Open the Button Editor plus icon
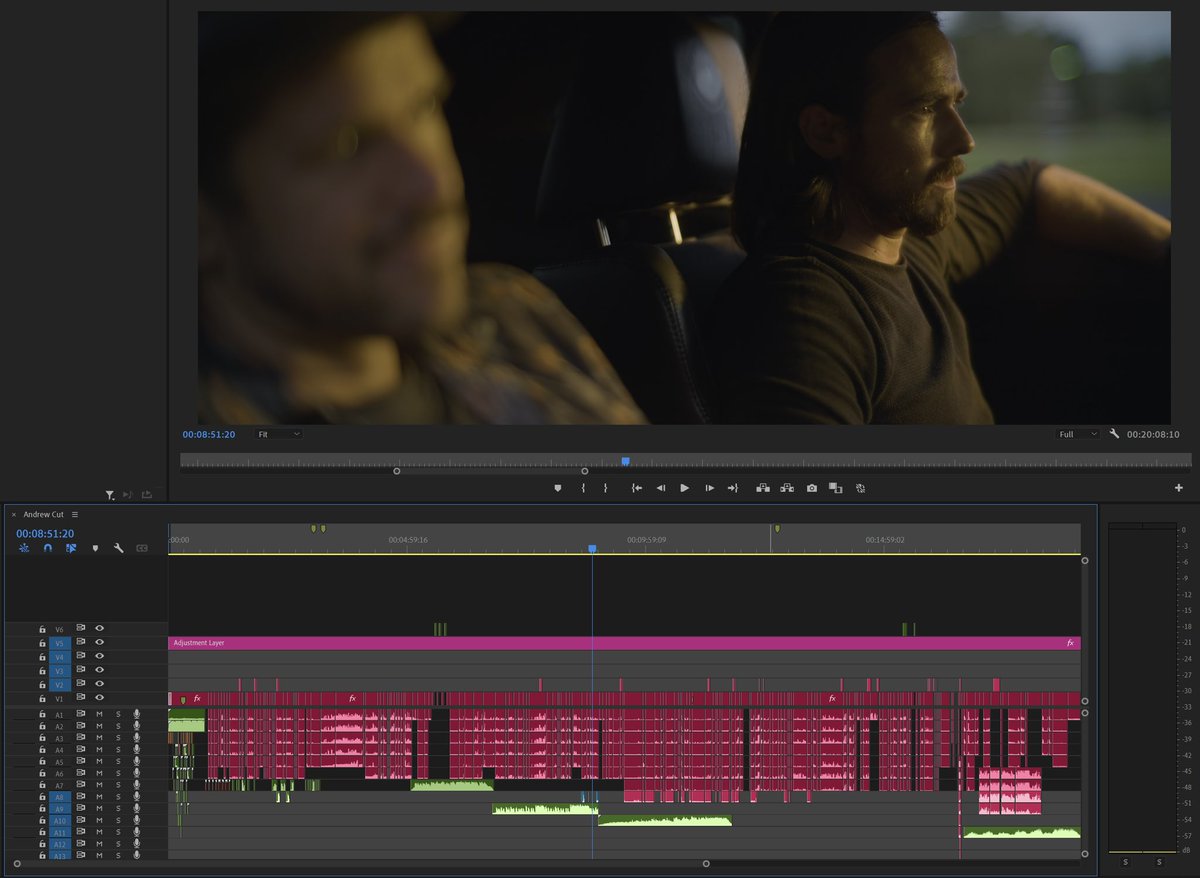Image resolution: width=1200 pixels, height=878 pixels. tap(1179, 488)
